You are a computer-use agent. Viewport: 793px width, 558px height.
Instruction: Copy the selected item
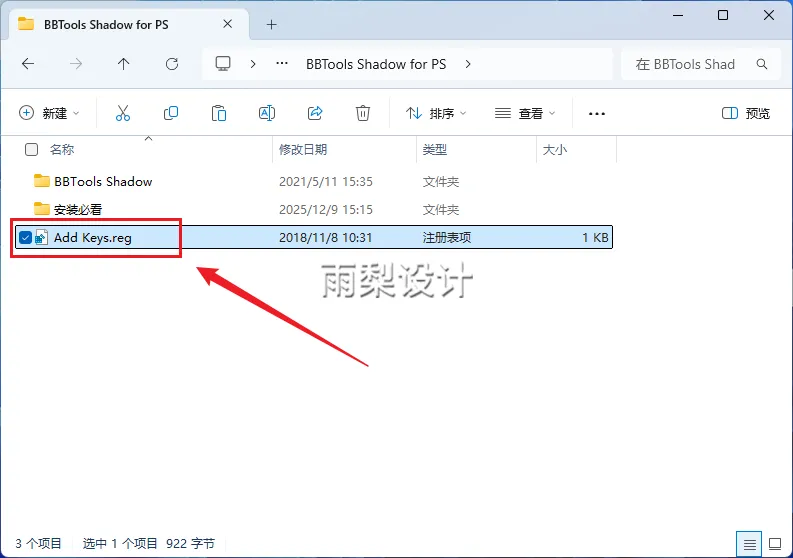(x=171, y=113)
